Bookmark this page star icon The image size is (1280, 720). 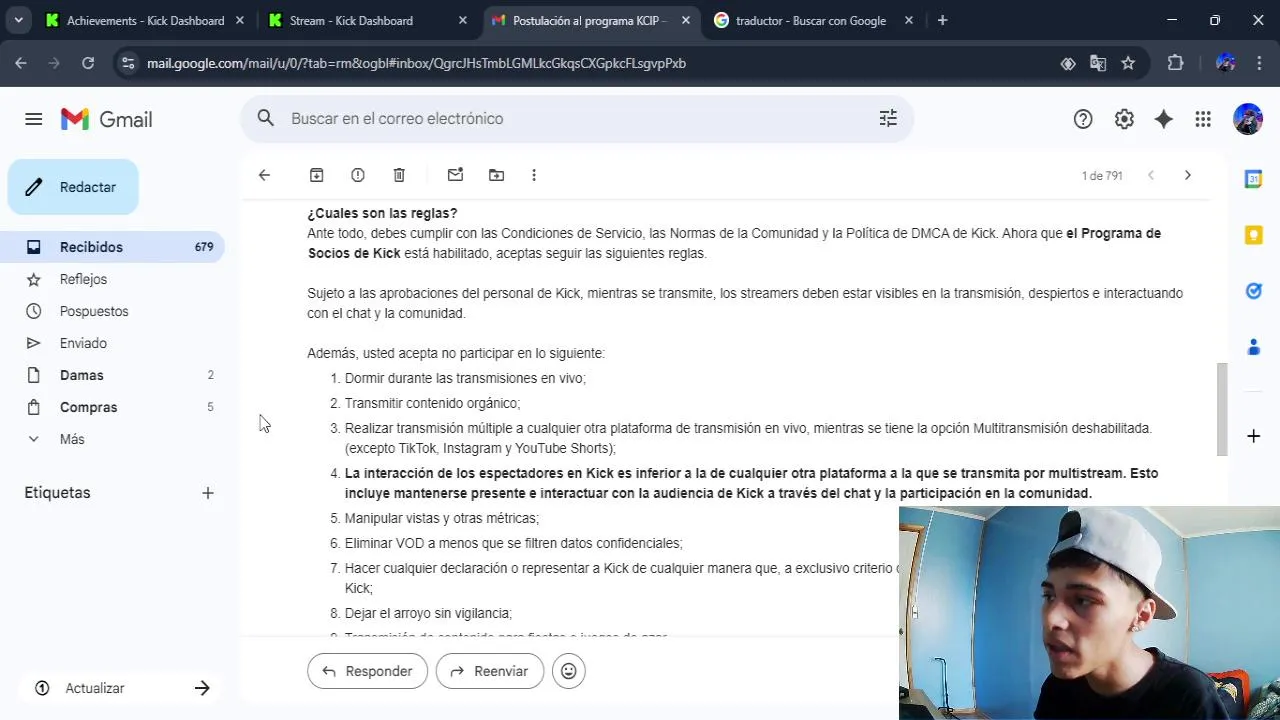[x=1128, y=63]
